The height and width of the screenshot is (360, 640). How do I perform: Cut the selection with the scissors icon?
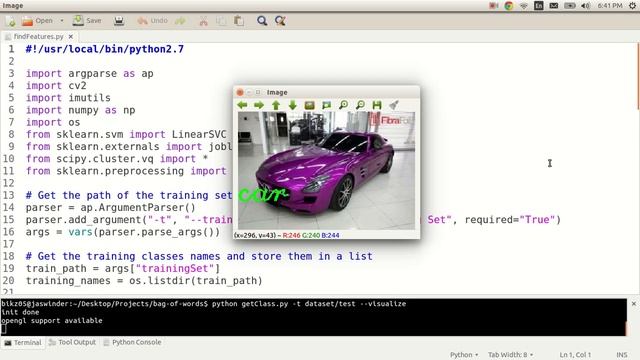pyautogui.click(x=203, y=21)
